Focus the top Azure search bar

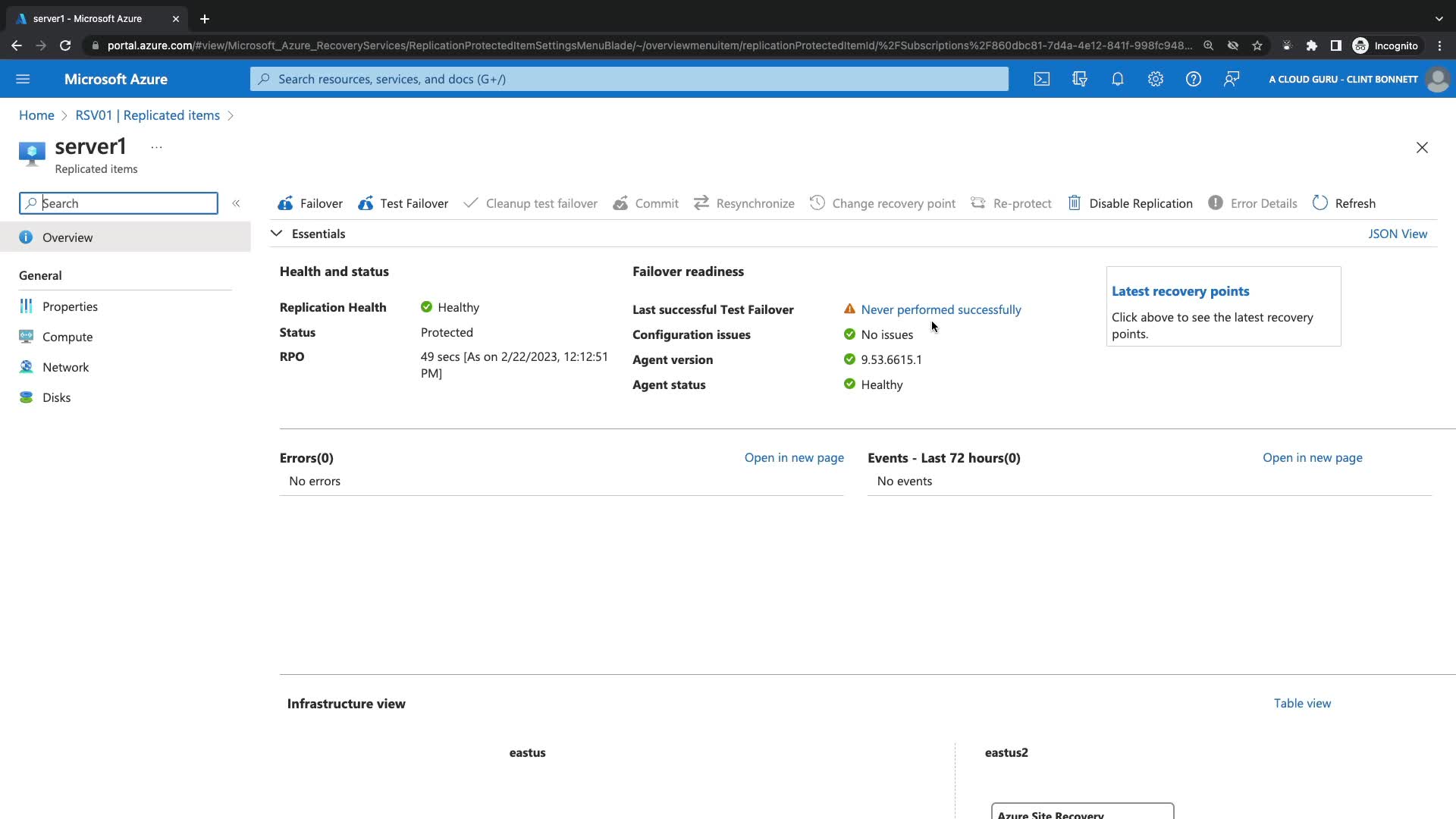629,79
